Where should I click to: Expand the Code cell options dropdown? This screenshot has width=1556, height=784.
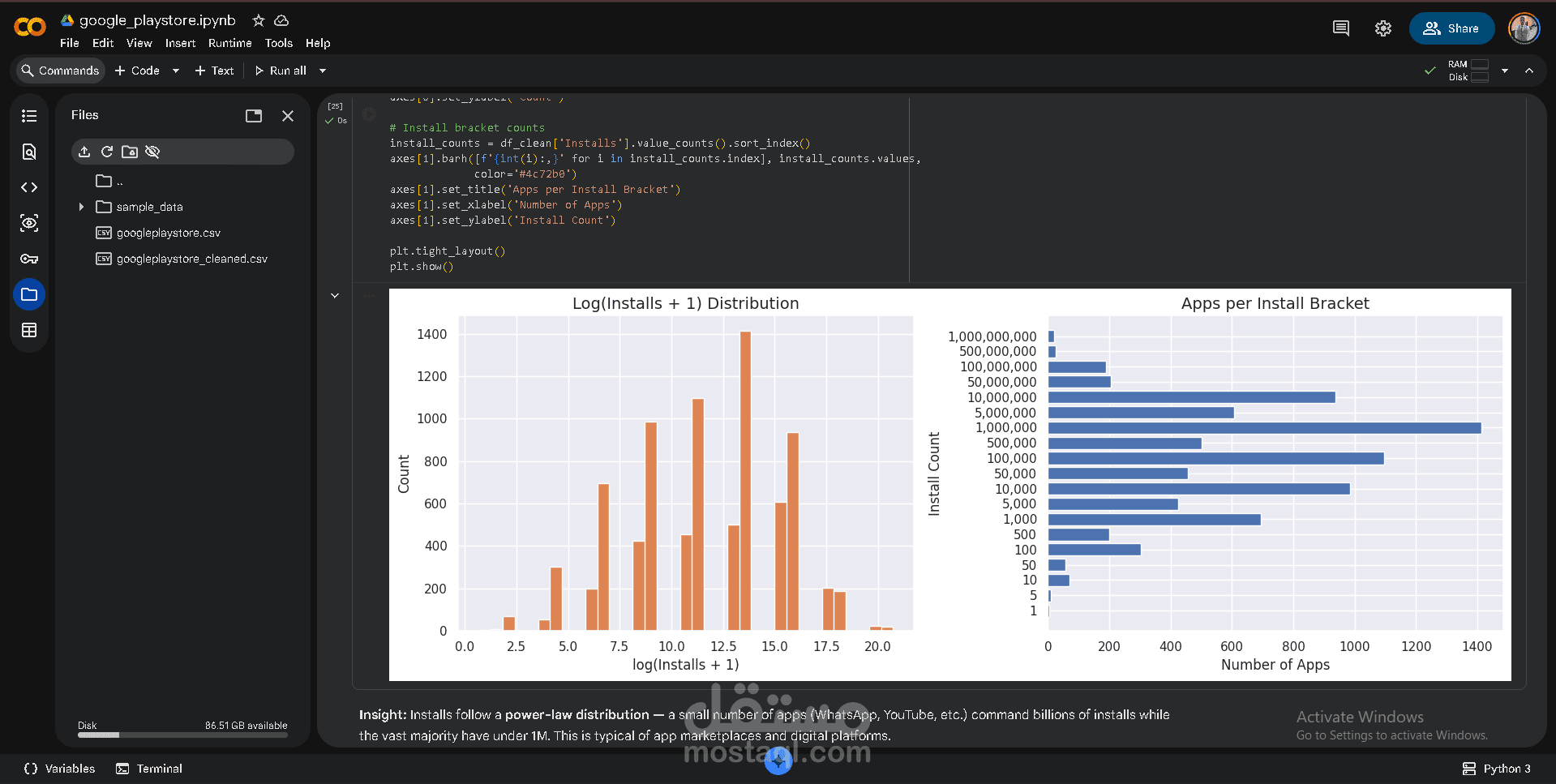click(176, 71)
